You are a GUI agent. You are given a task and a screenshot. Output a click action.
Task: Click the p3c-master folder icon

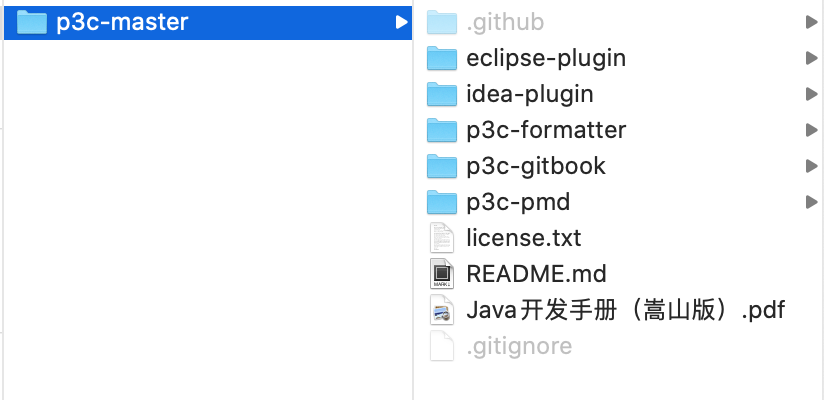pyautogui.click(x=33, y=22)
